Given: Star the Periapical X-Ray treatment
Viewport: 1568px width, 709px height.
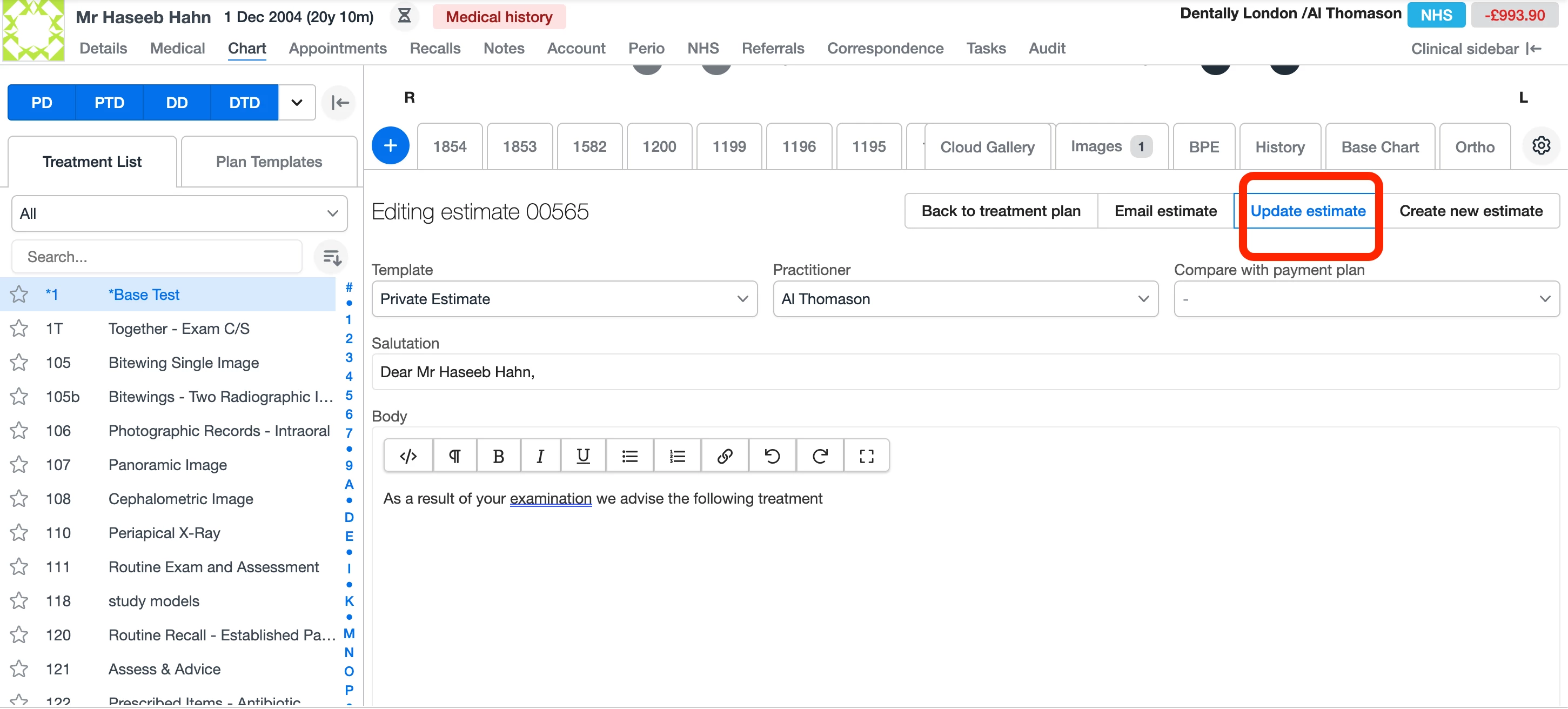Looking at the screenshot, I should point(19,533).
